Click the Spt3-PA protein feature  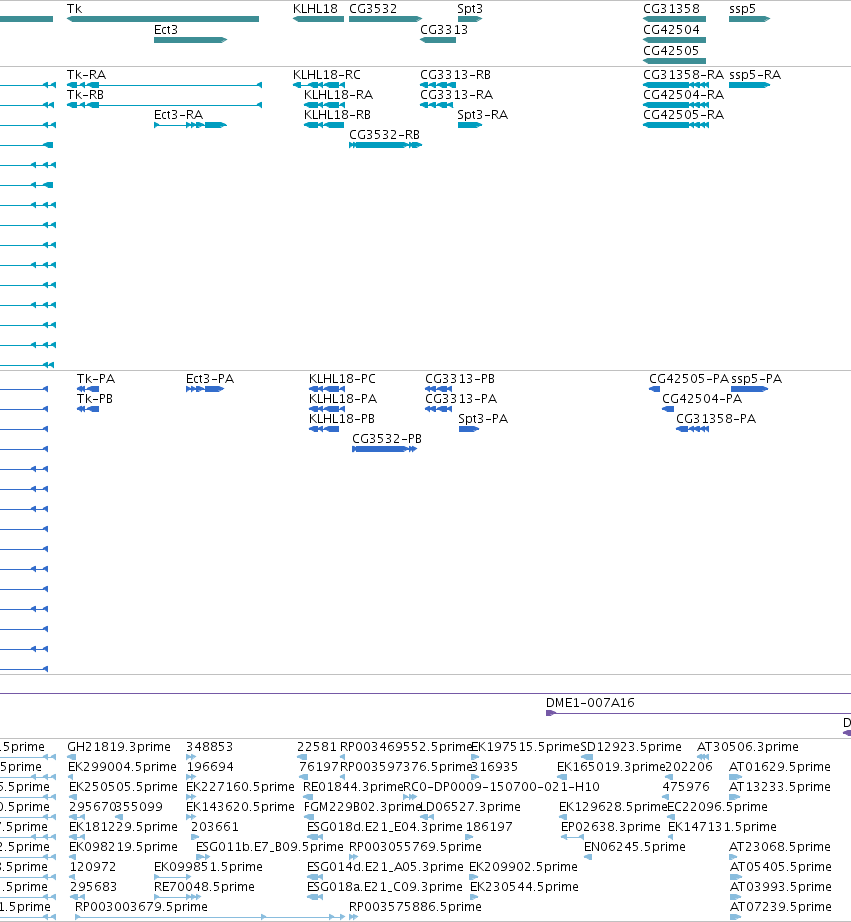pos(469,429)
